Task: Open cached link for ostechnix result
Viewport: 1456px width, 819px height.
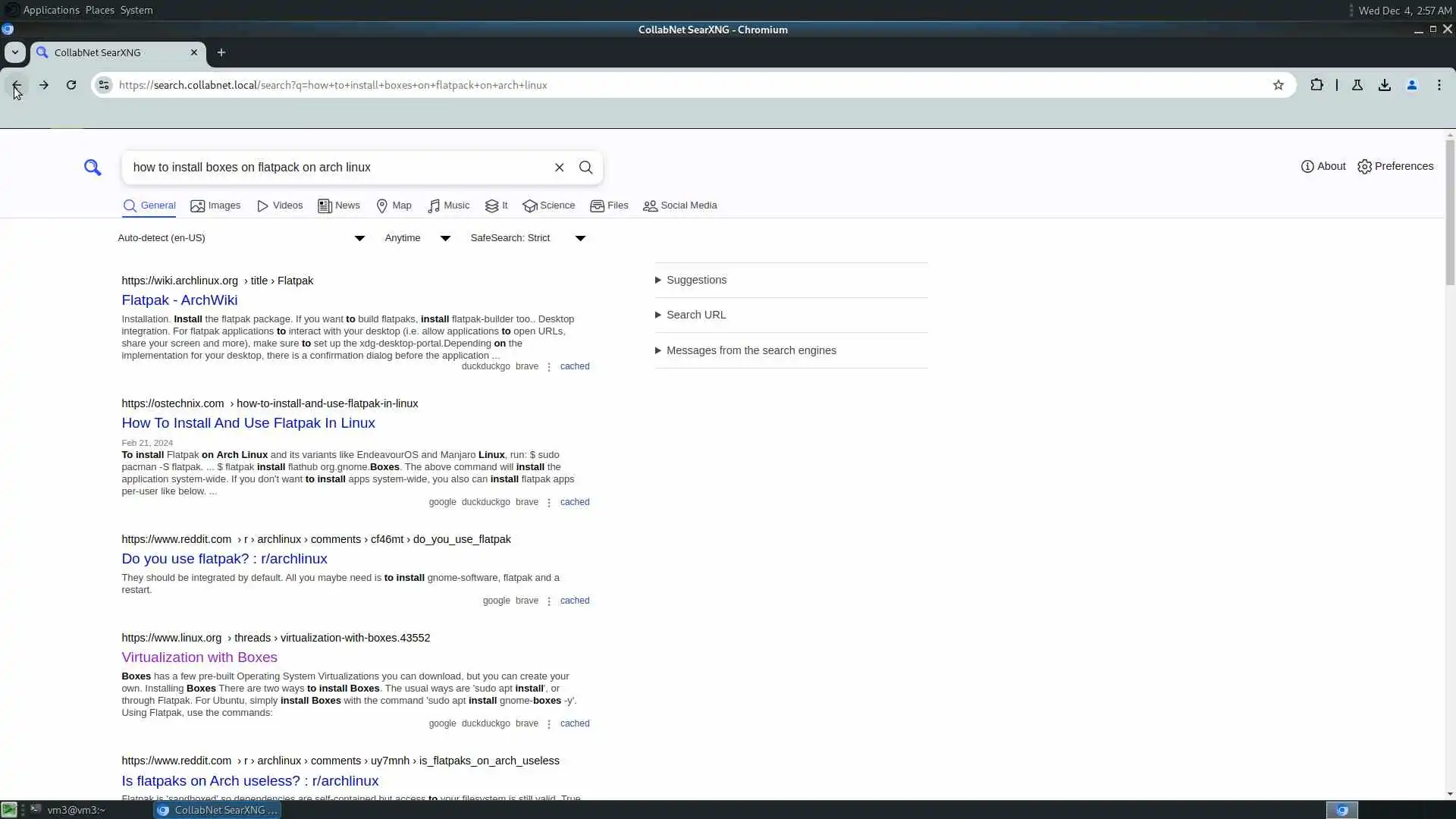Action: coord(574,502)
